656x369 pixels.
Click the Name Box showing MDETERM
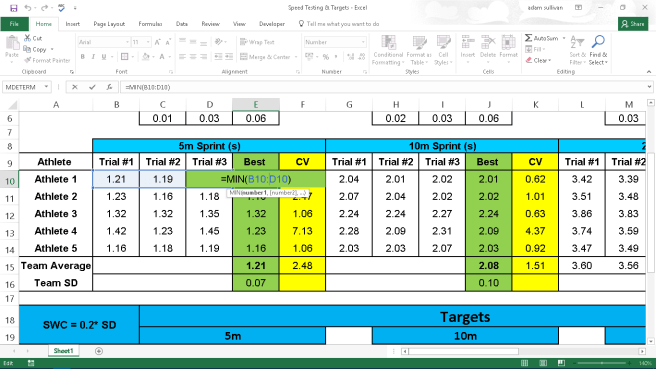(26, 87)
